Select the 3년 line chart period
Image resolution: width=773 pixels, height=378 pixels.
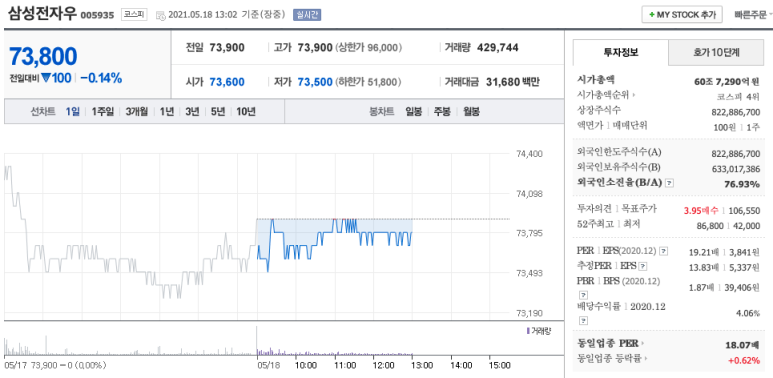pyautogui.click(x=192, y=111)
